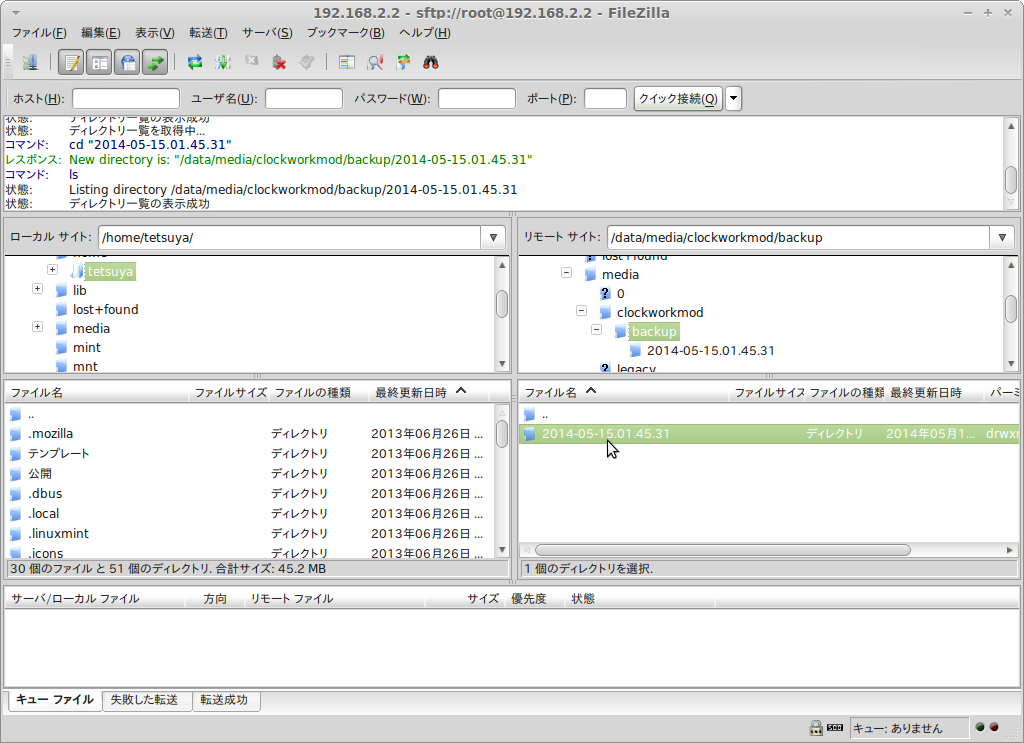The width and height of the screenshot is (1024, 743).
Task: Sort local files by ファイルサイズ column
Action: point(231,392)
